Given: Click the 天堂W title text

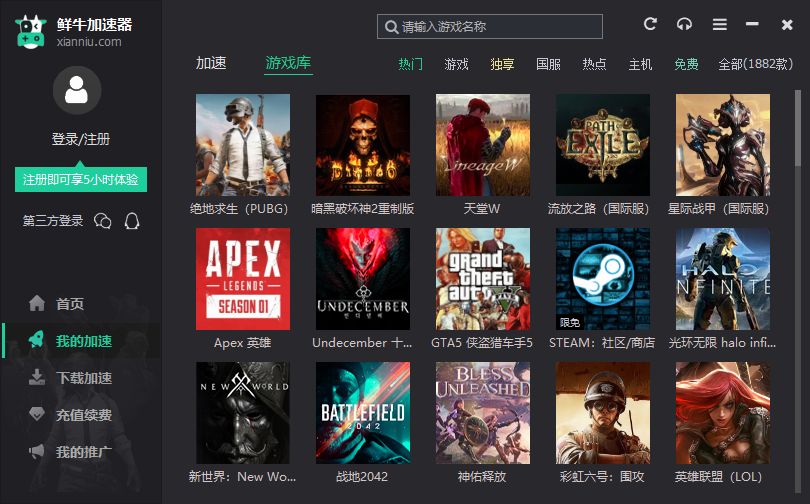Looking at the screenshot, I should (x=482, y=209).
